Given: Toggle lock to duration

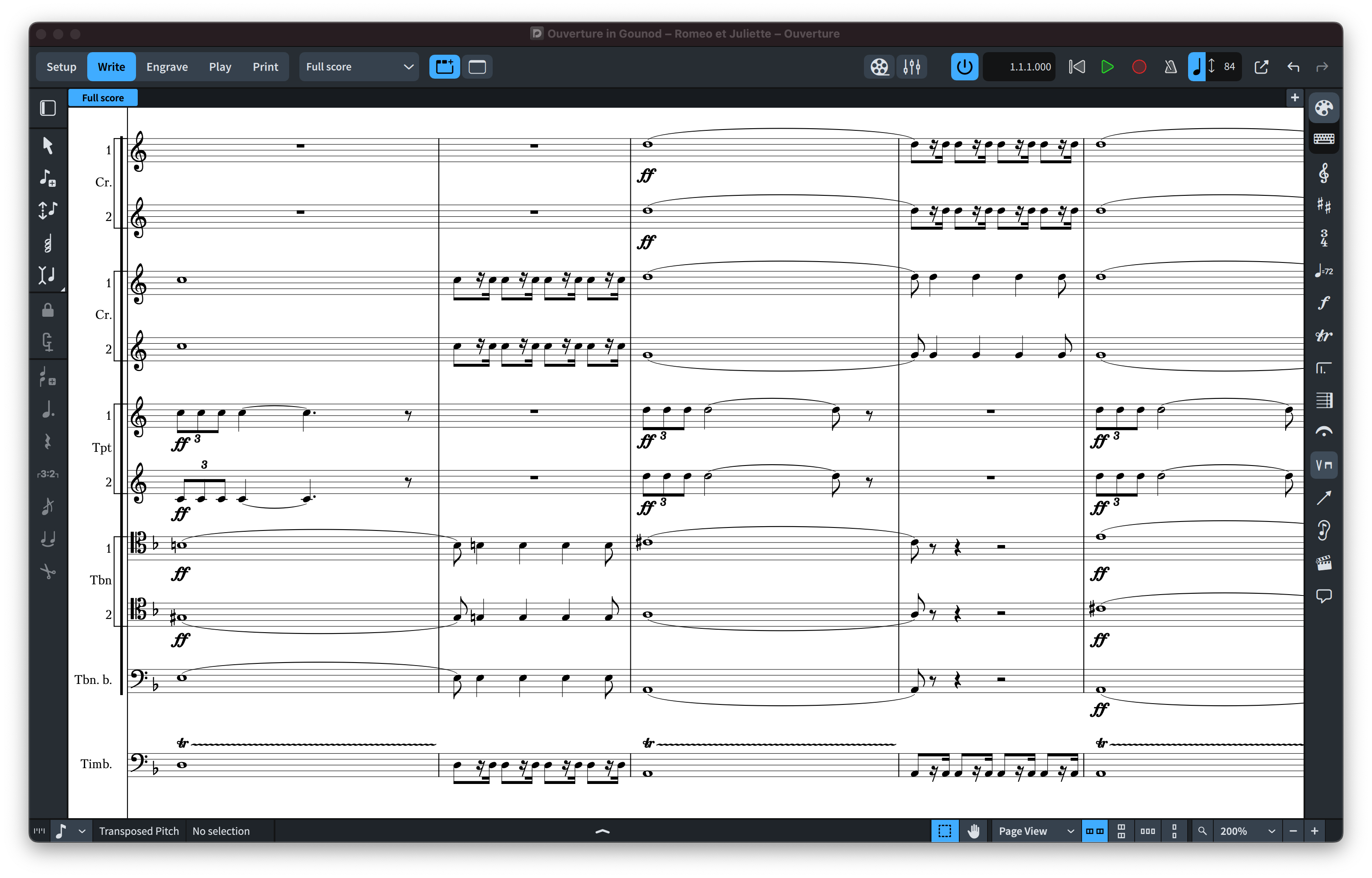Looking at the screenshot, I should (48, 310).
